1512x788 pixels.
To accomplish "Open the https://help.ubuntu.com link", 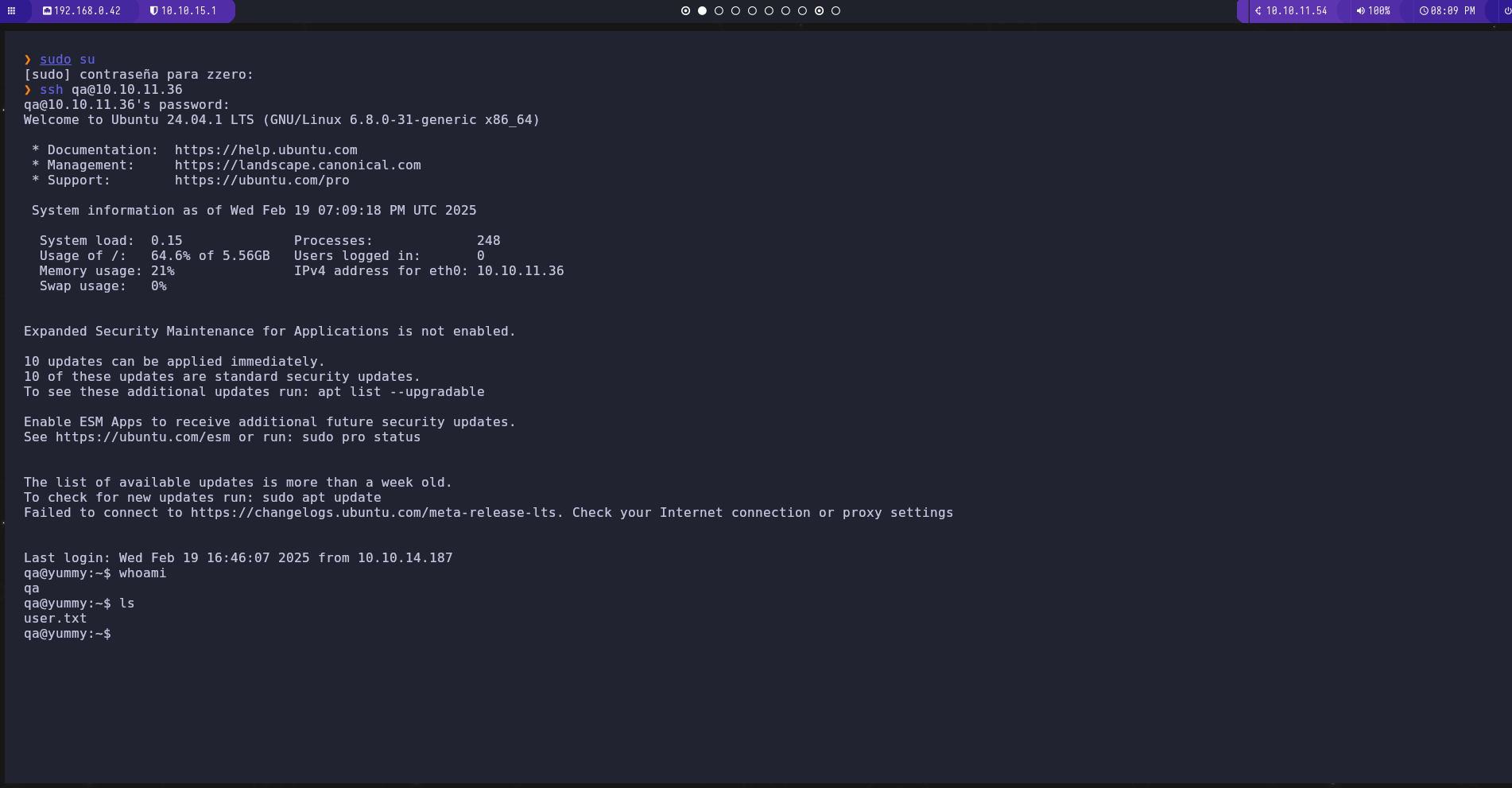I will 266,150.
